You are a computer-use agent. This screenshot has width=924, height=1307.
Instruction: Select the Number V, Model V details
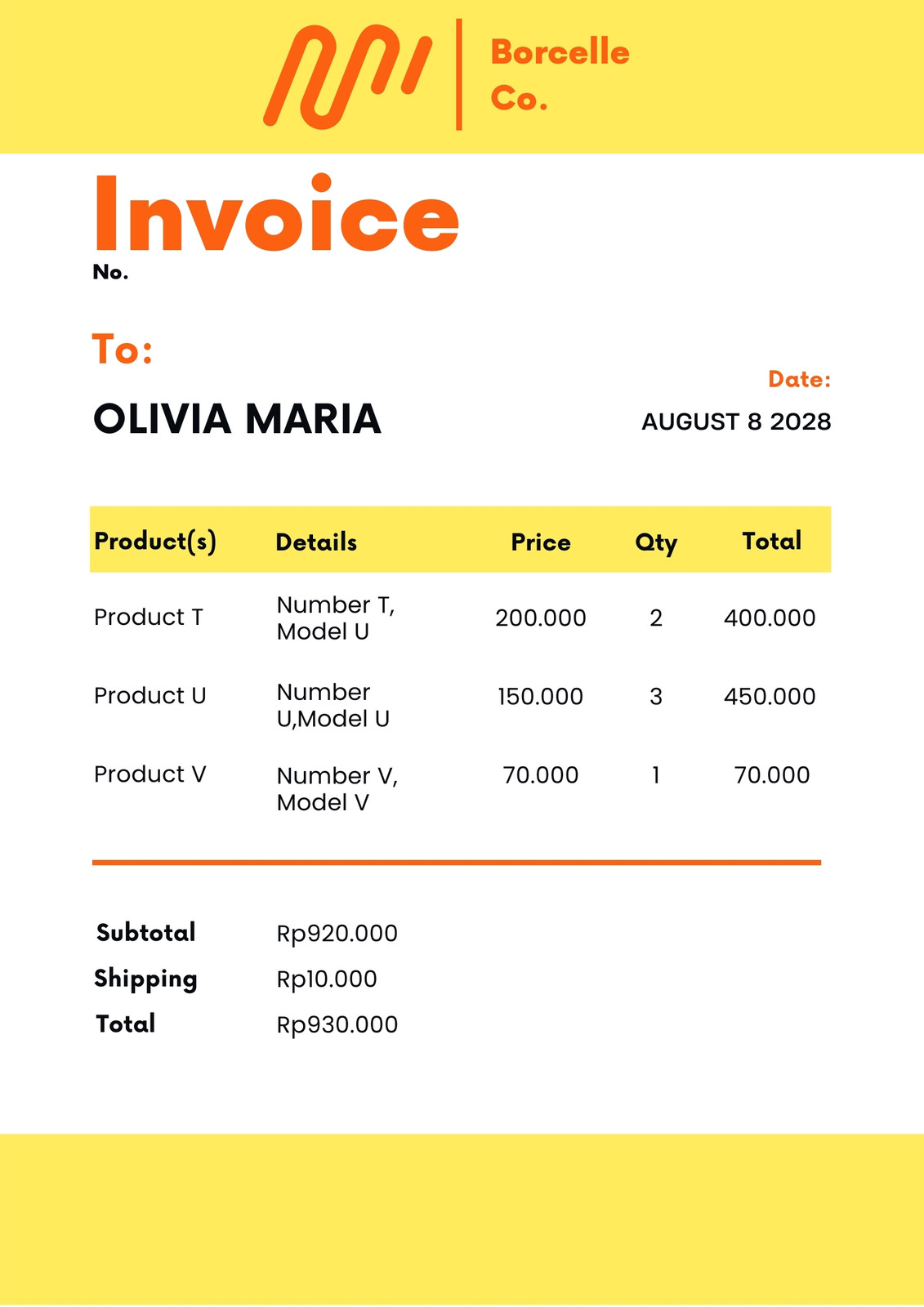[337, 789]
